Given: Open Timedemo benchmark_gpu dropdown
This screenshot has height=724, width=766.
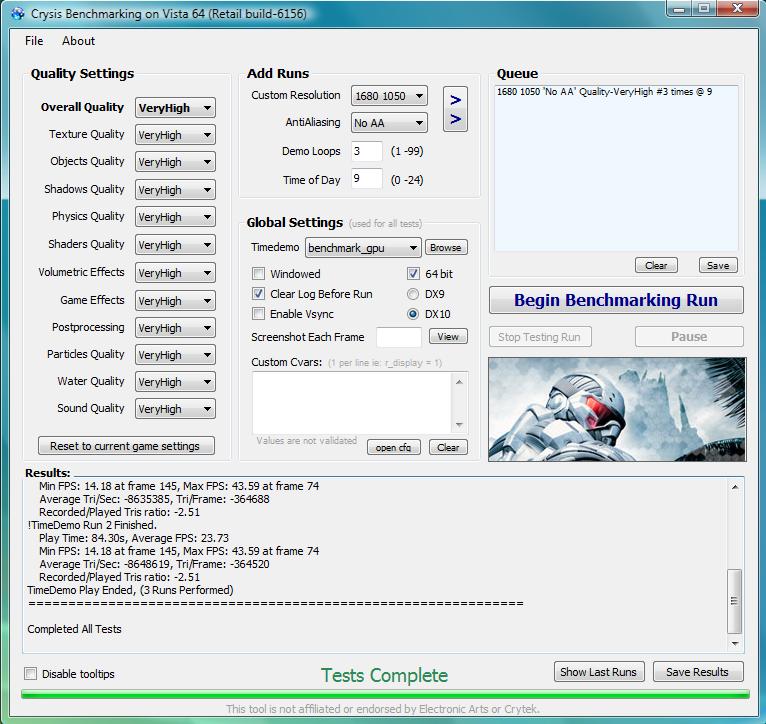Looking at the screenshot, I should click(x=363, y=248).
